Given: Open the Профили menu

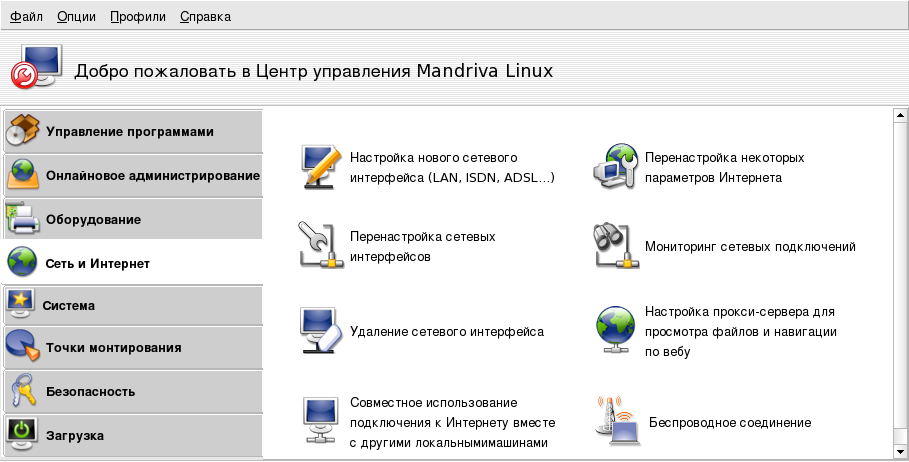Looking at the screenshot, I should pyautogui.click(x=137, y=17).
